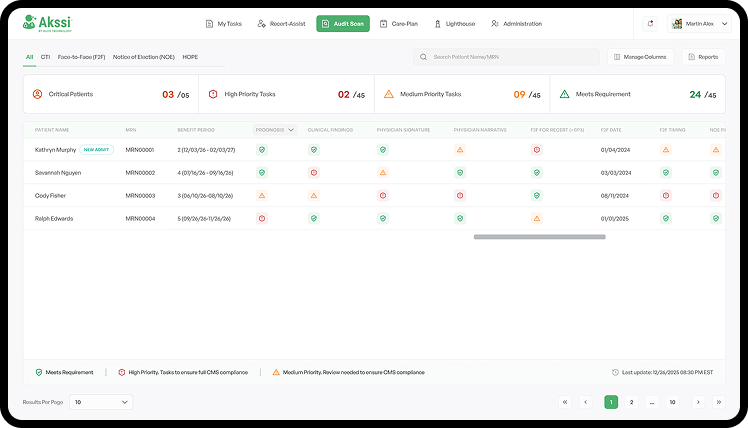Go to page 2

[x=631, y=402]
